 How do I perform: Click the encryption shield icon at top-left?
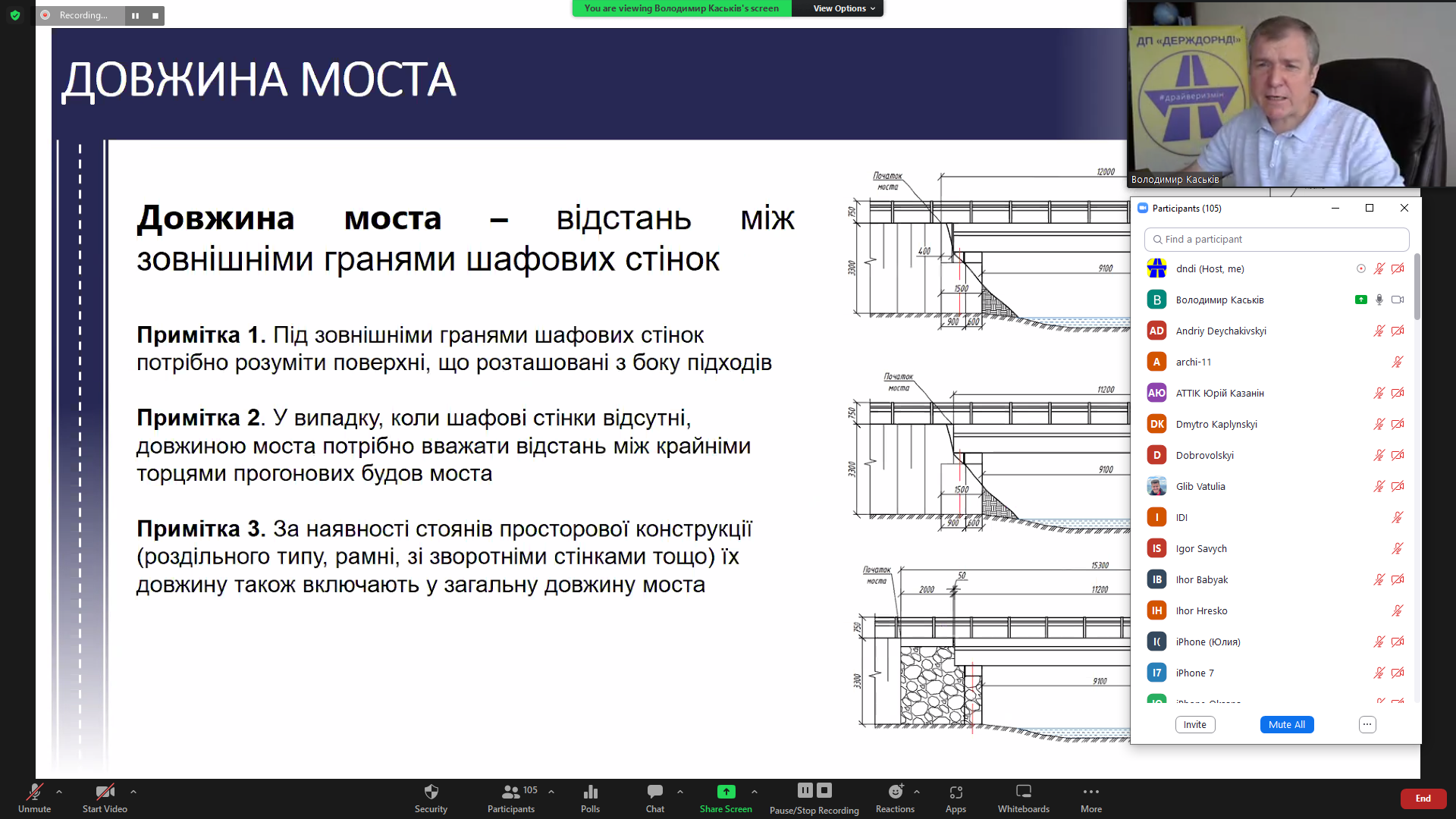point(15,15)
